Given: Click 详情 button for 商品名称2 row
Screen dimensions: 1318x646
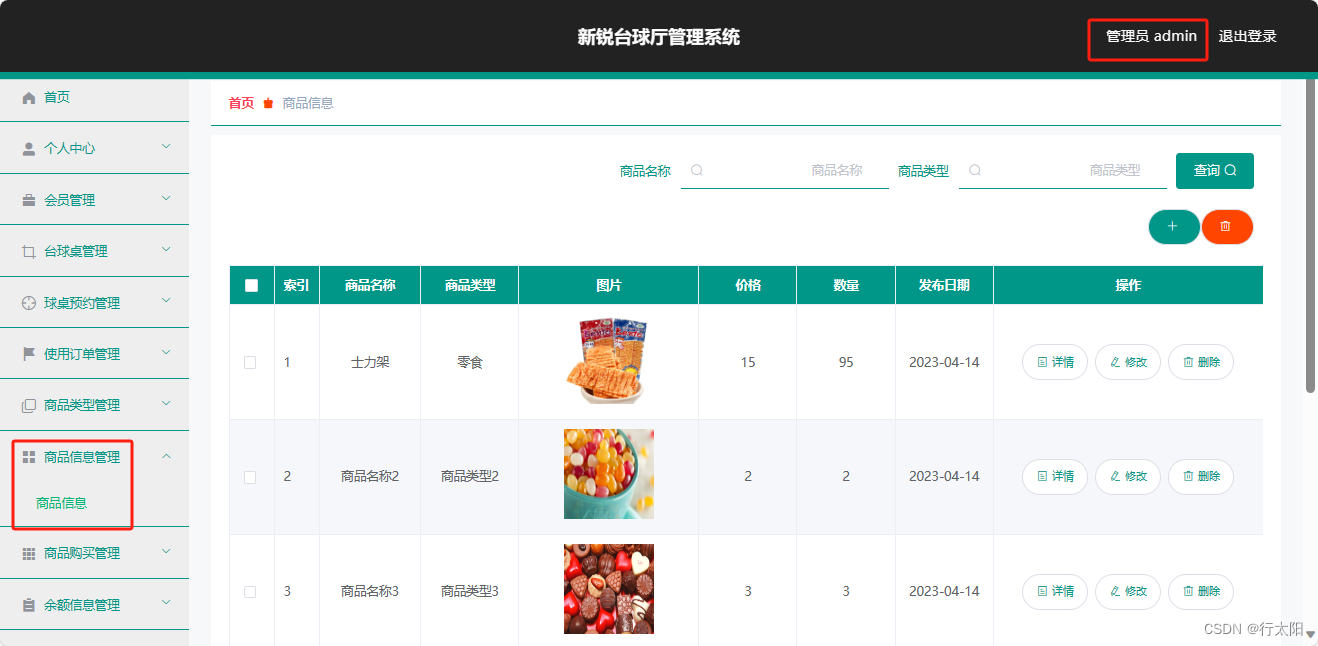Looking at the screenshot, I should (1055, 477).
